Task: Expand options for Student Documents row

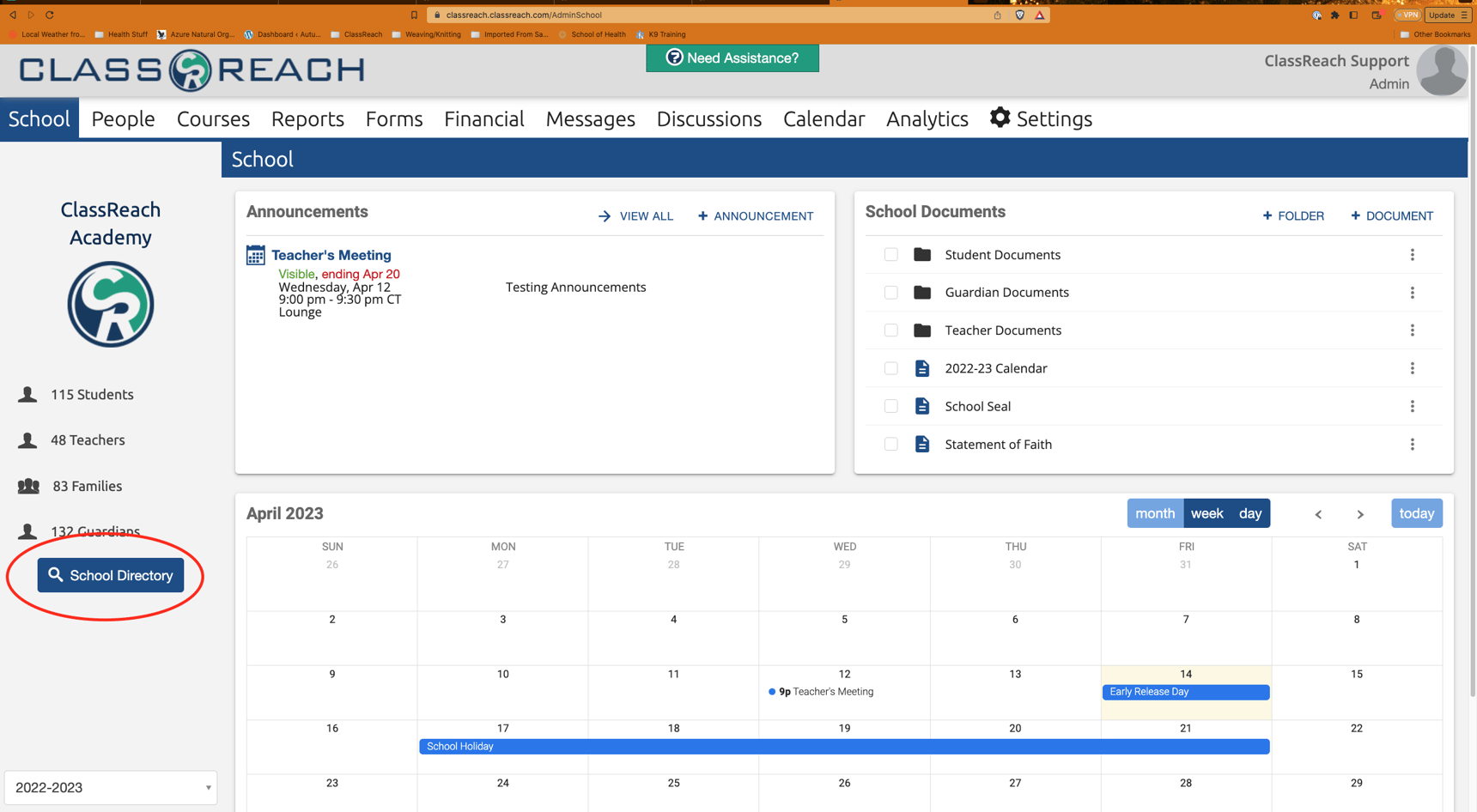Action: 1412,255
